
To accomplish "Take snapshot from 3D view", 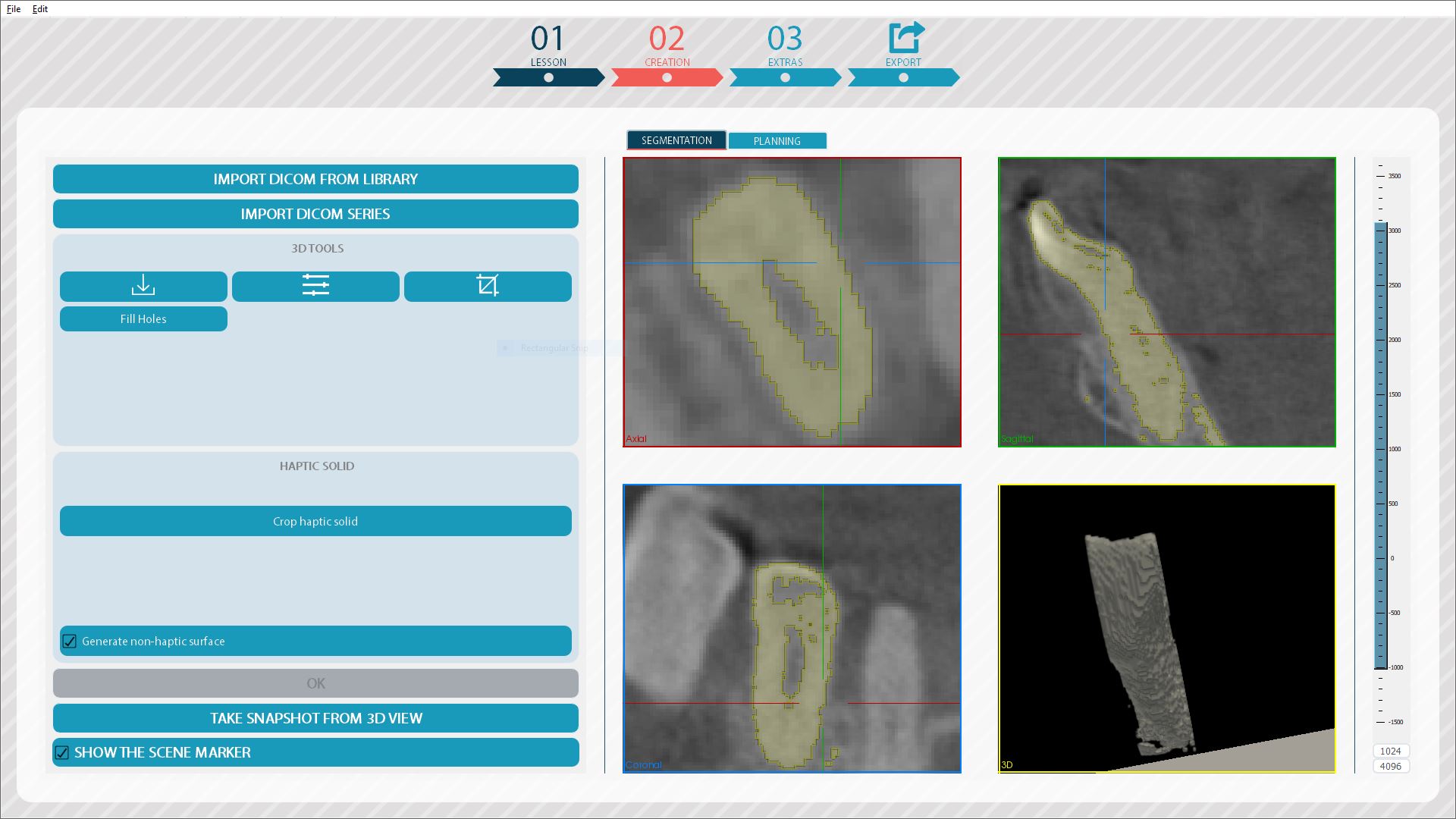I will coord(315,718).
